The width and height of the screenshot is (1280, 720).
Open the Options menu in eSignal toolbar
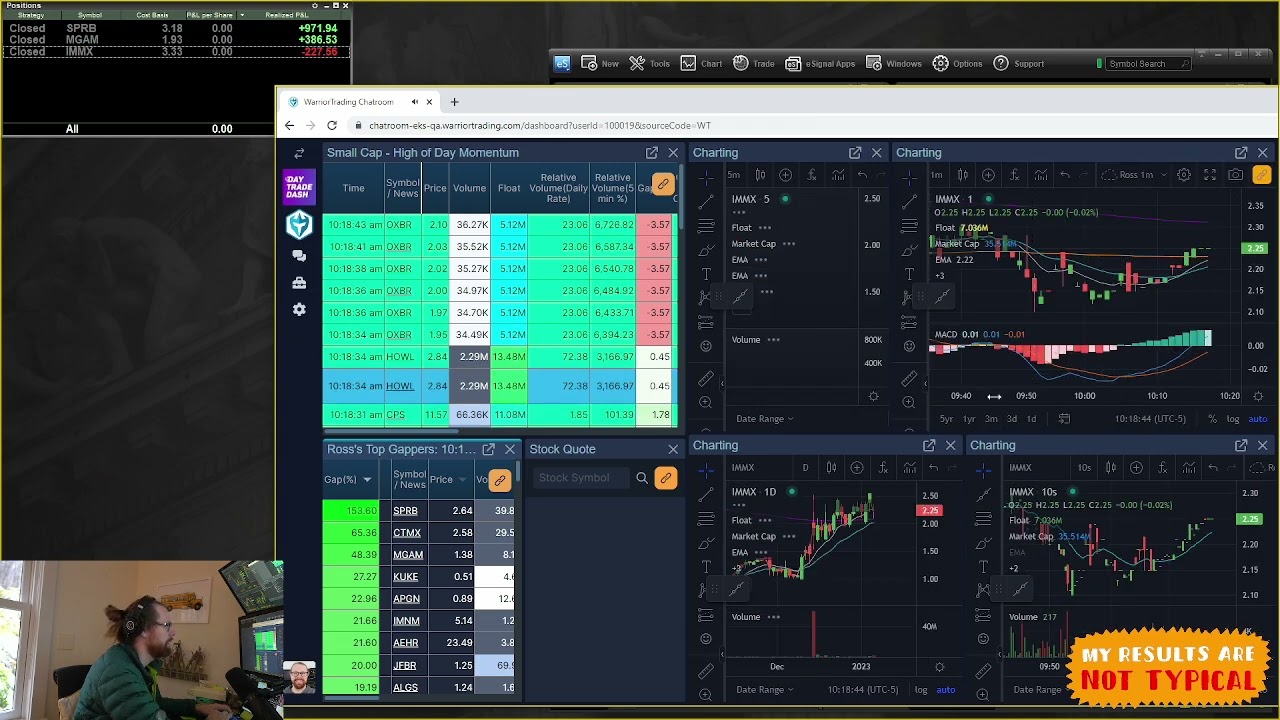click(x=958, y=64)
